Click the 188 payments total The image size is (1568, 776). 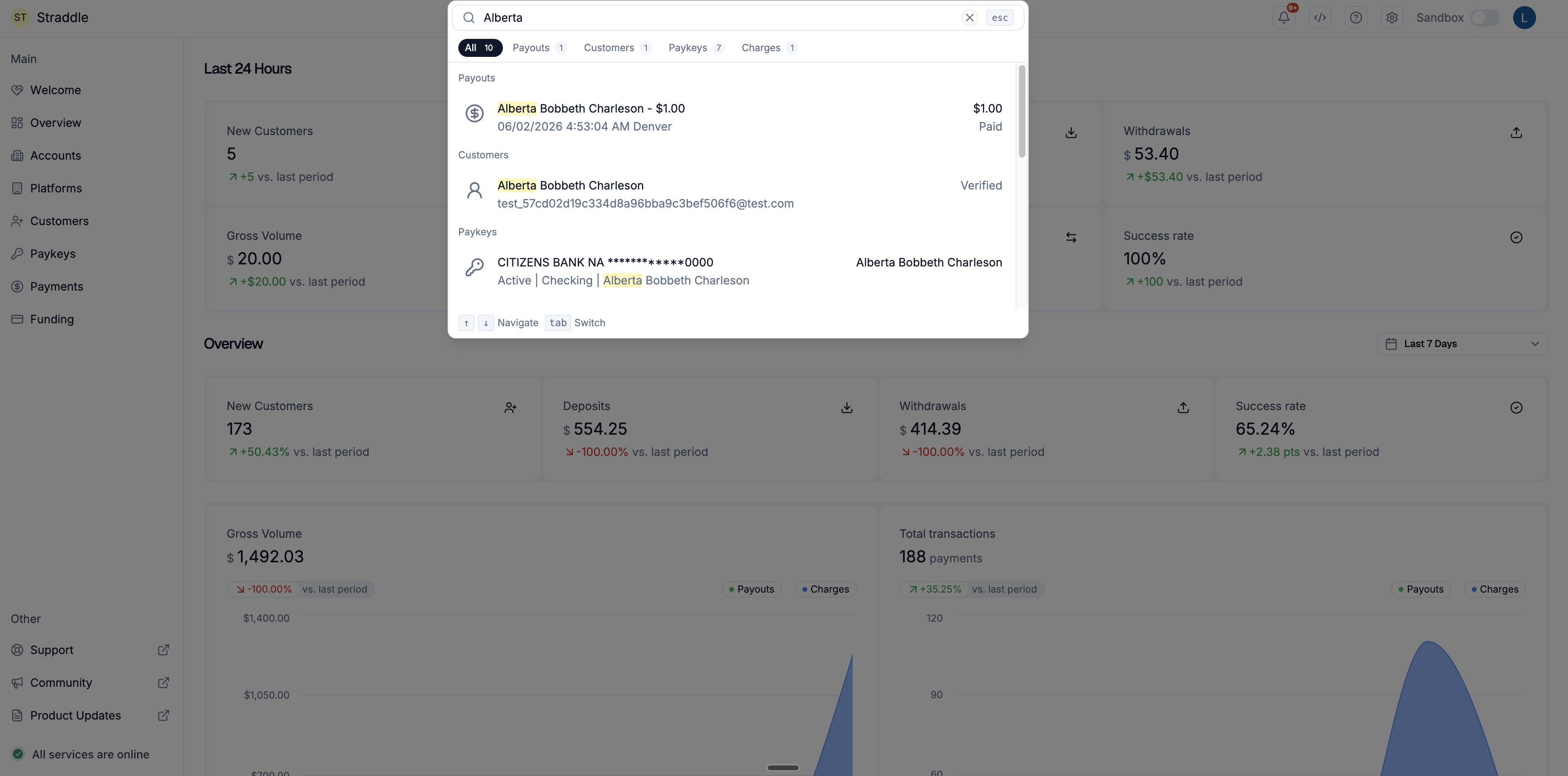(x=940, y=557)
